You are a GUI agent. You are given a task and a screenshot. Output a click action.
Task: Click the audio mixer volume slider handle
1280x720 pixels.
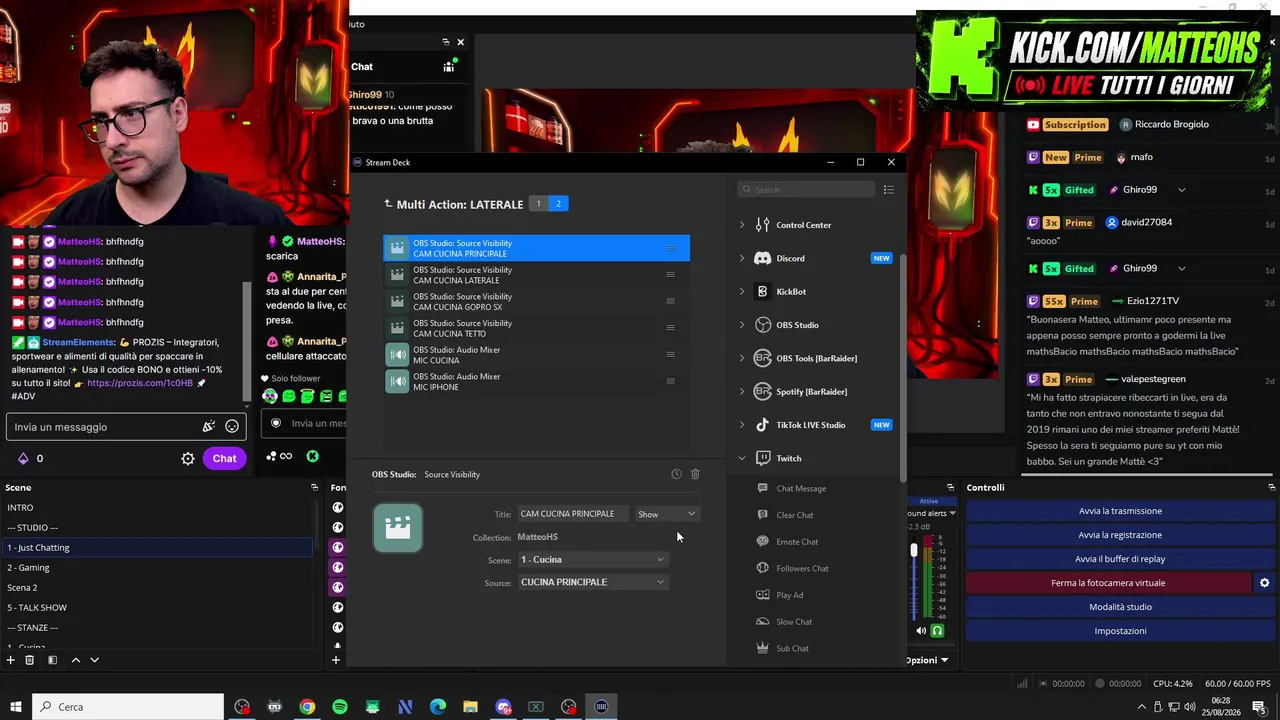pos(914,550)
